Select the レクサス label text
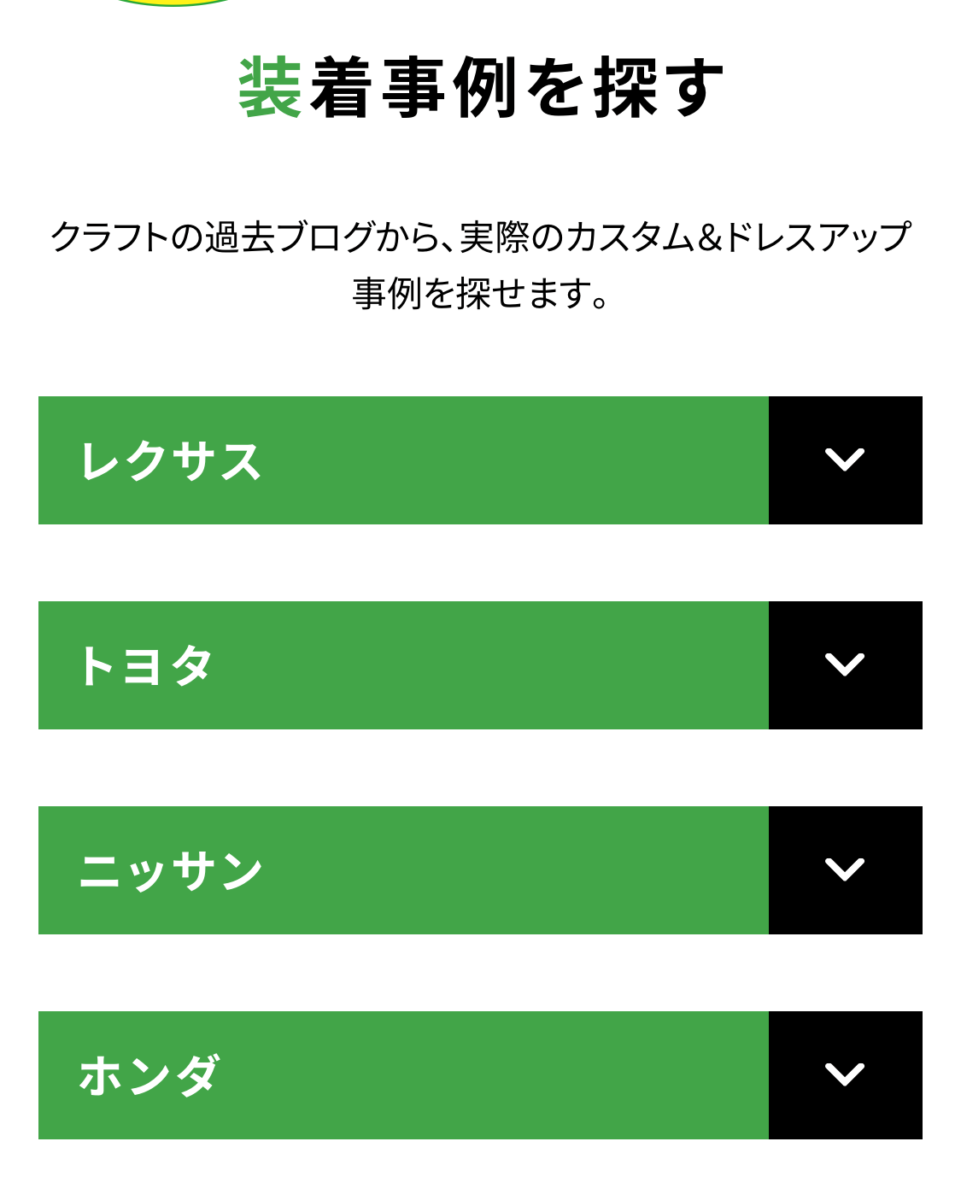This screenshot has width=961, height=1200. 170,462
